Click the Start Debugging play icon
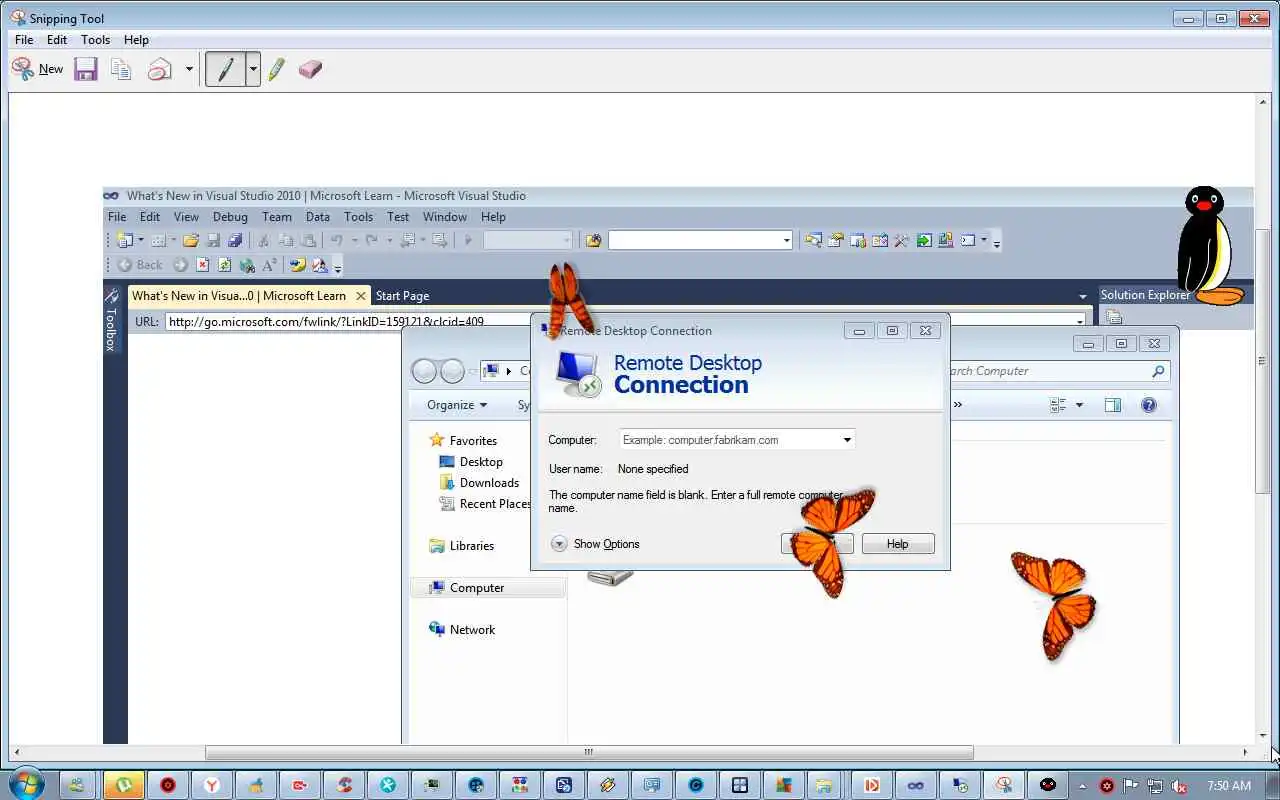Viewport: 1280px width, 800px height. pos(468,240)
